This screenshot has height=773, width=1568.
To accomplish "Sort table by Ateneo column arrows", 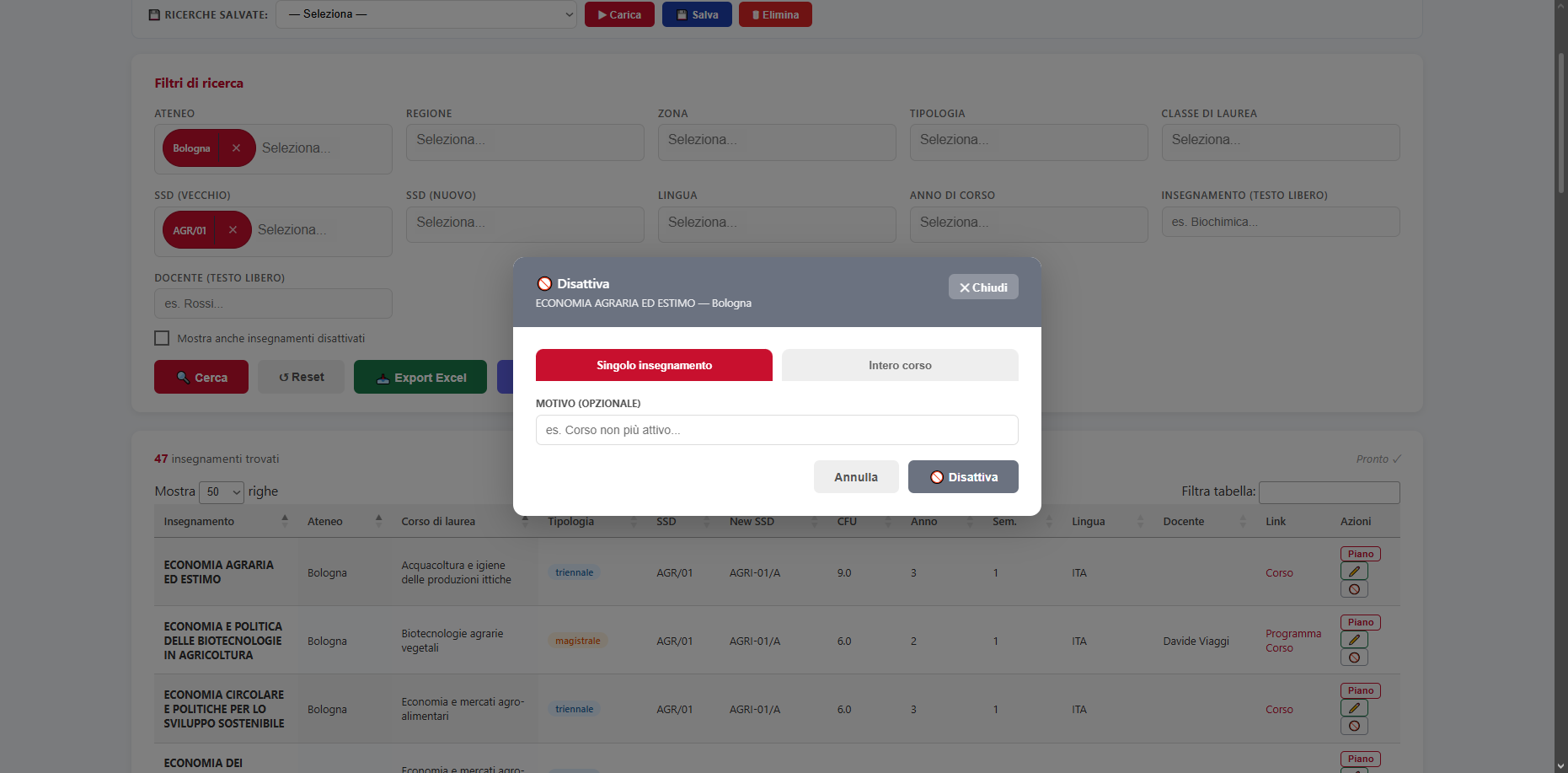I will click(x=378, y=521).
